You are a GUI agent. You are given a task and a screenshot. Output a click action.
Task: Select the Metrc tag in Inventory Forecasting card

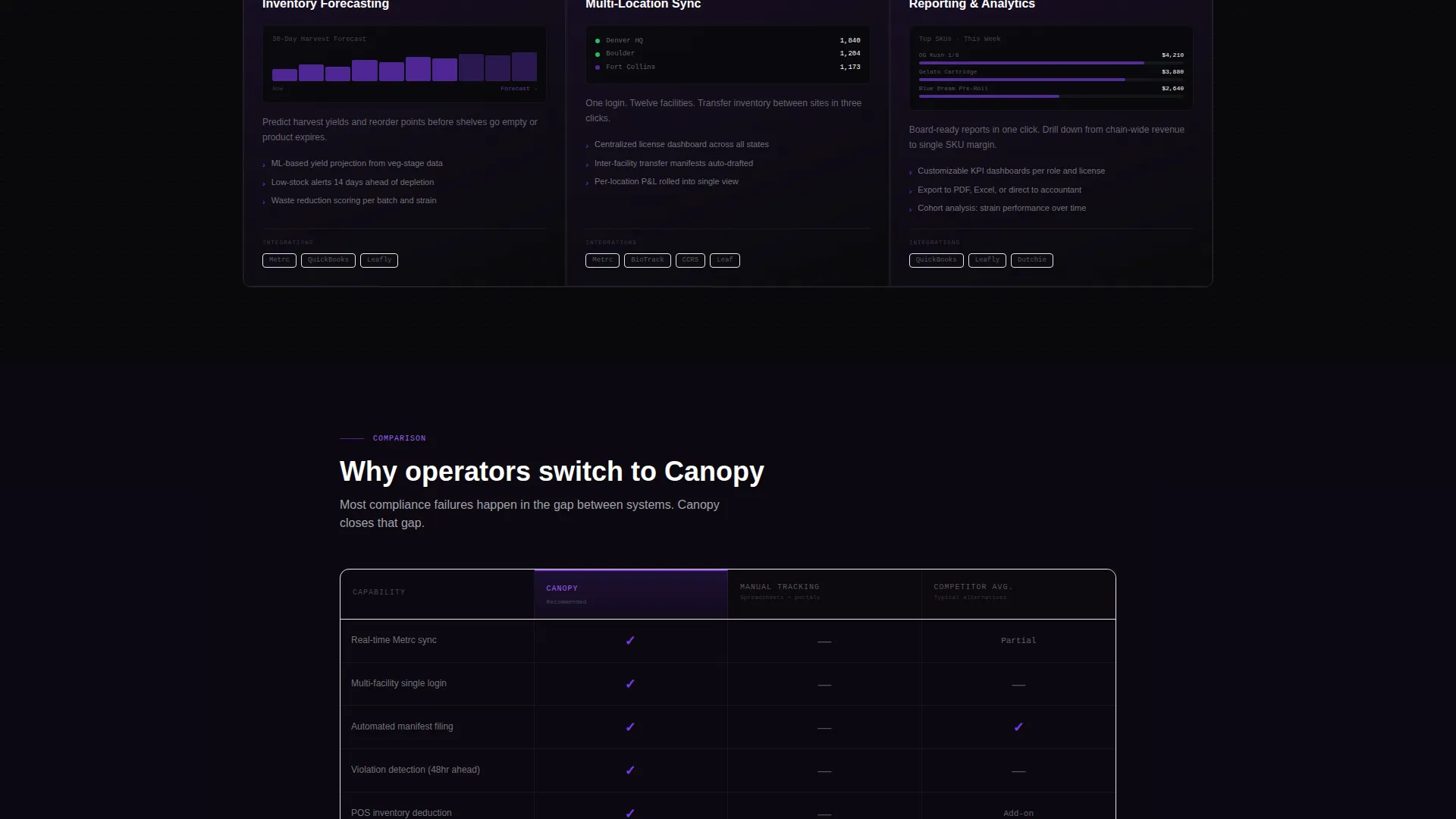click(x=279, y=260)
